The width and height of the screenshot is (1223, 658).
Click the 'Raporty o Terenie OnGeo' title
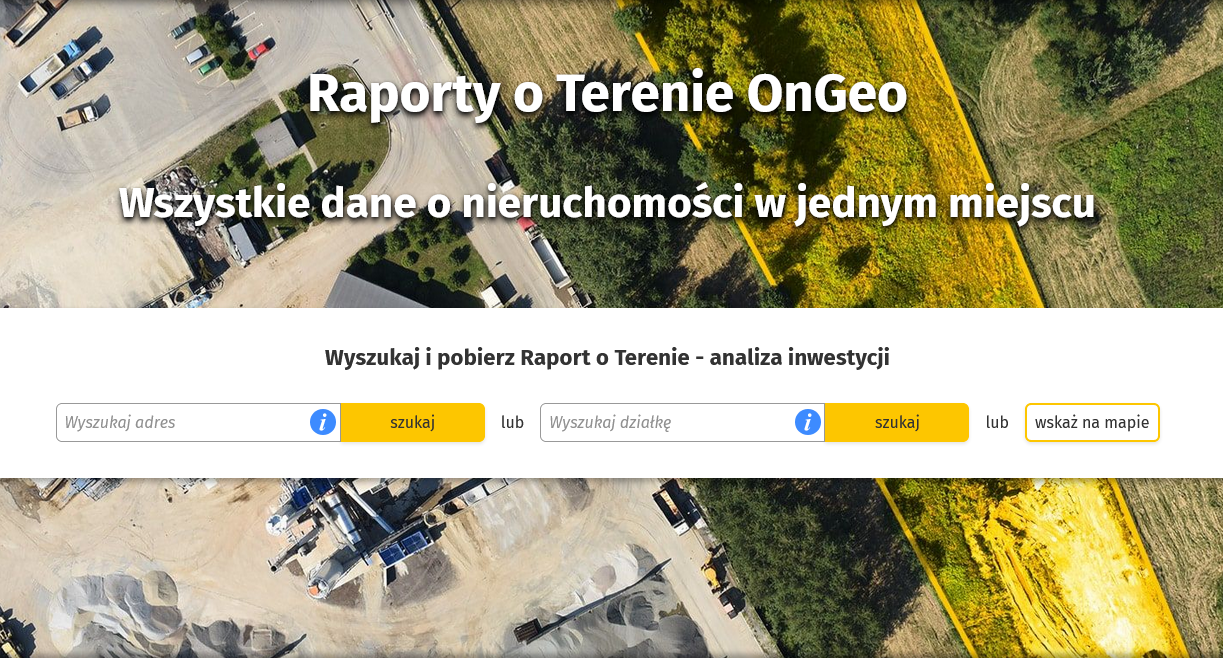(607, 94)
